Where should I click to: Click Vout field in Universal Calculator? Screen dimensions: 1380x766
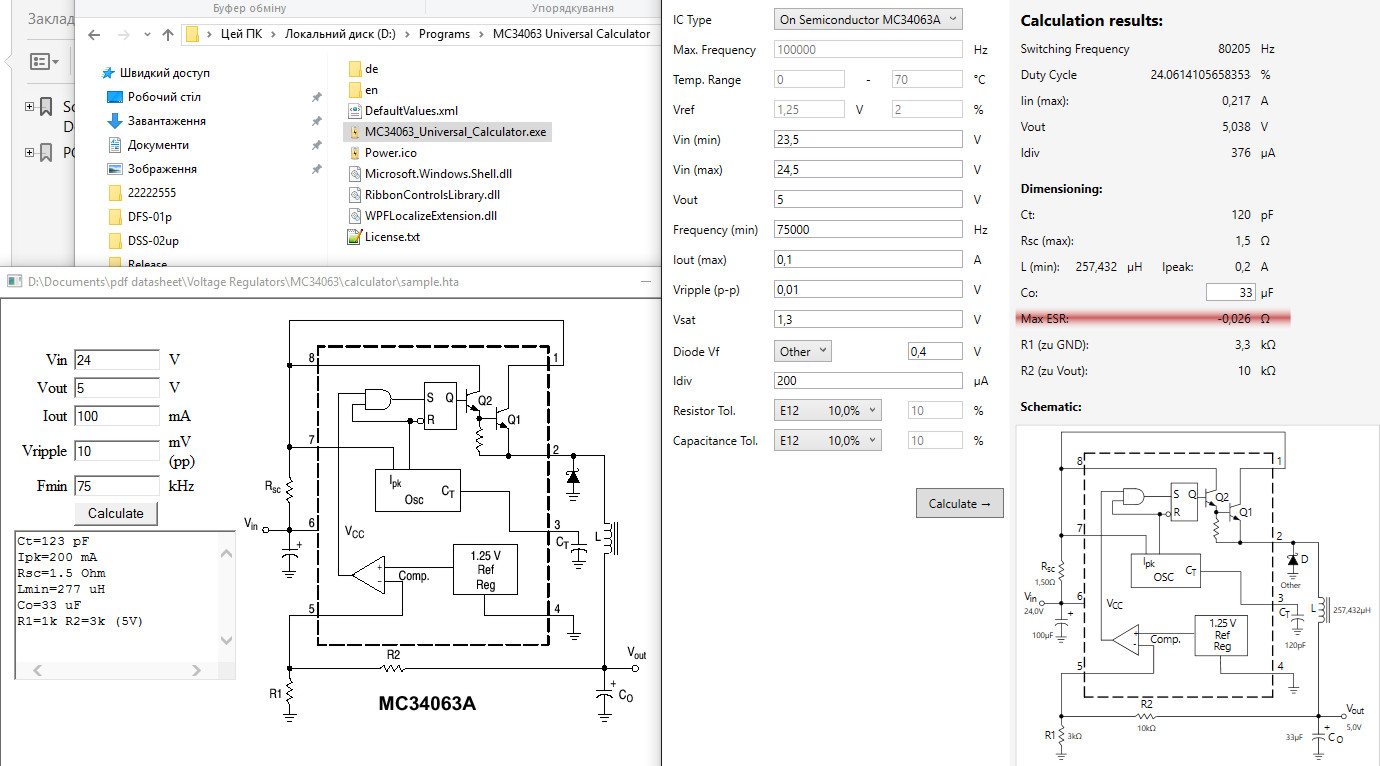pyautogui.click(x=868, y=200)
